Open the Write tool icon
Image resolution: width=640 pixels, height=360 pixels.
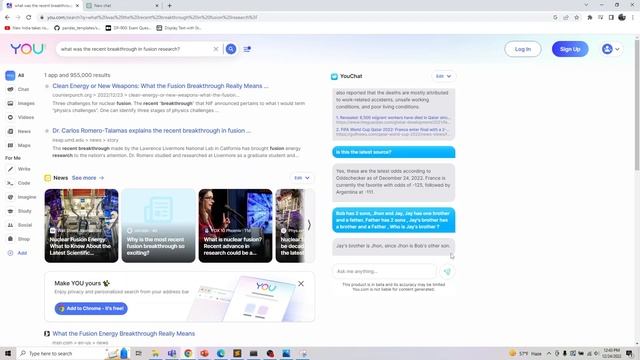tap(11, 169)
